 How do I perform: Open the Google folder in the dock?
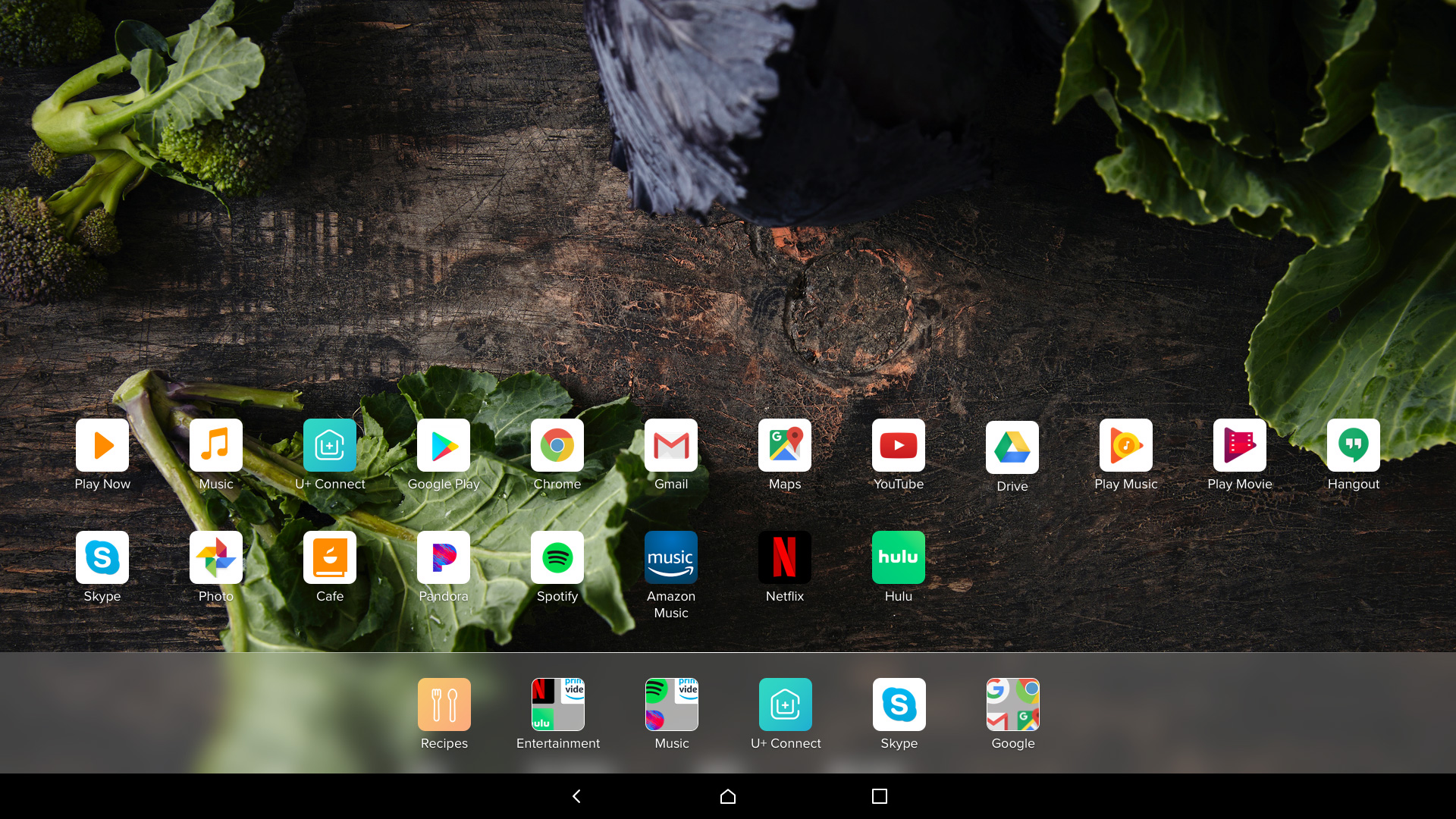1013,704
